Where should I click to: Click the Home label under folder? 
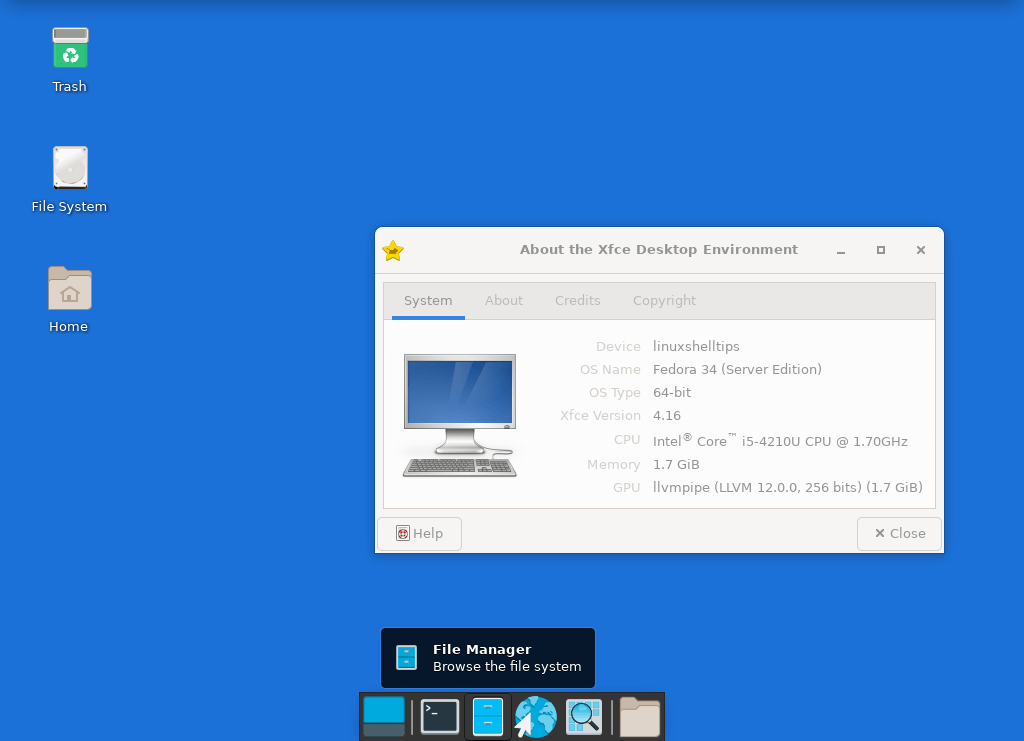pos(69,326)
